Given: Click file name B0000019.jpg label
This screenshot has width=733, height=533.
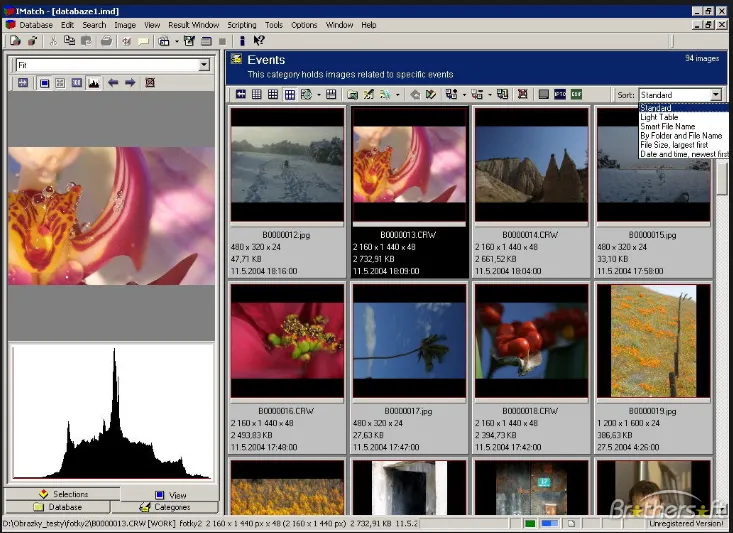Looking at the screenshot, I should click(x=652, y=411).
